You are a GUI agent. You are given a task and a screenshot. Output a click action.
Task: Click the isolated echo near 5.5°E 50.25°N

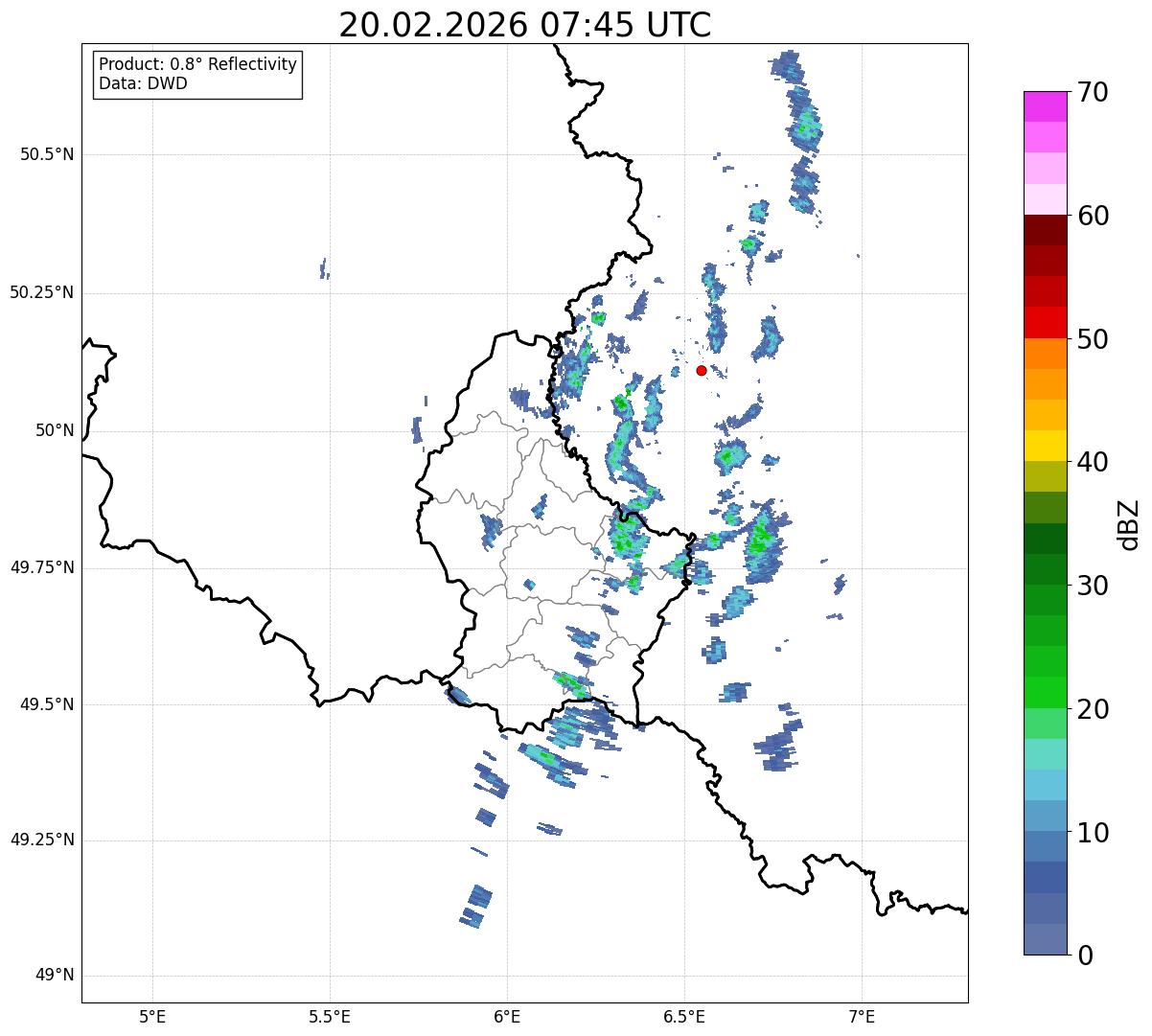(324, 268)
